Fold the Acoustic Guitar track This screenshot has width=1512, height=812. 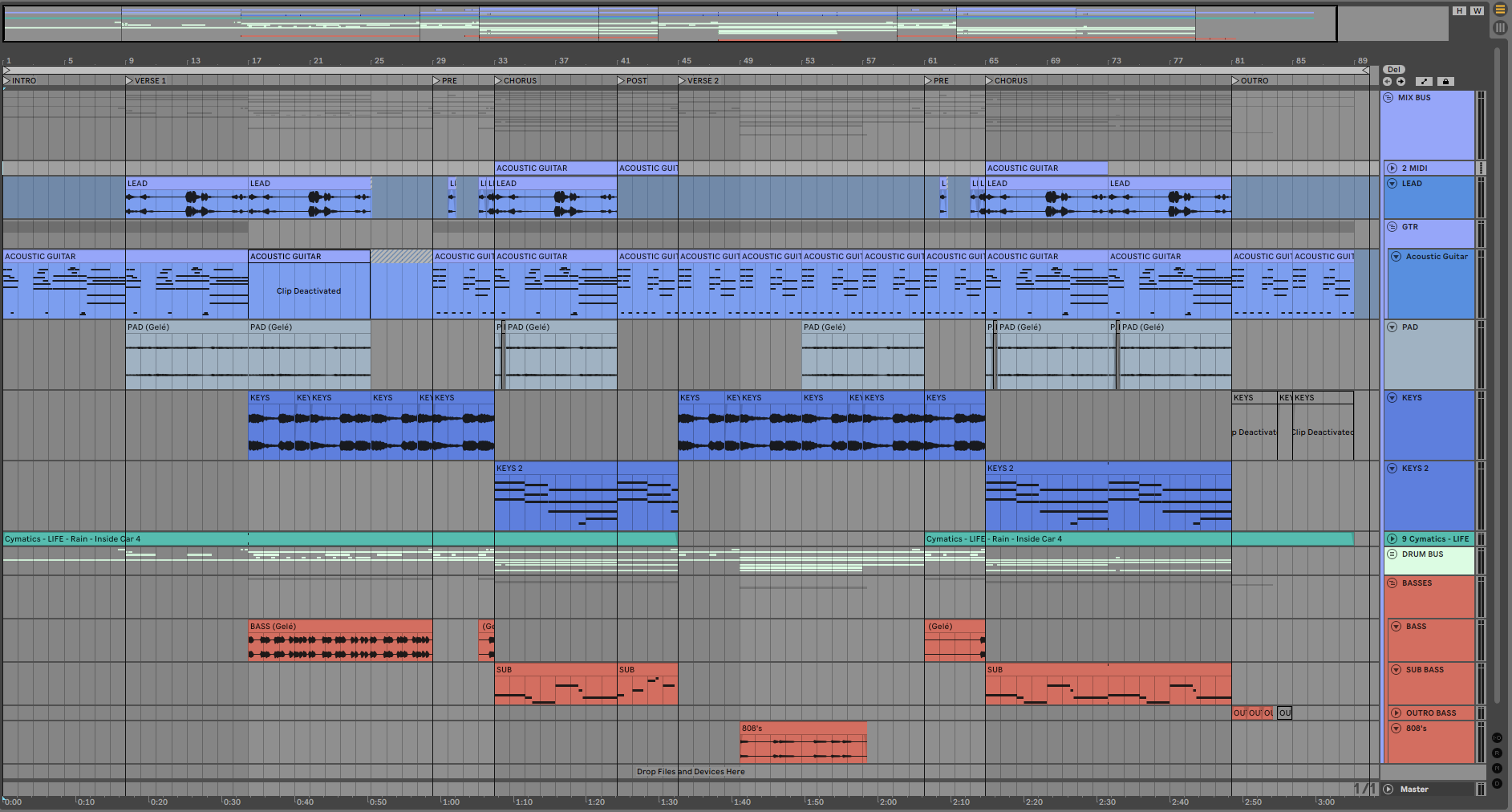pos(1396,257)
